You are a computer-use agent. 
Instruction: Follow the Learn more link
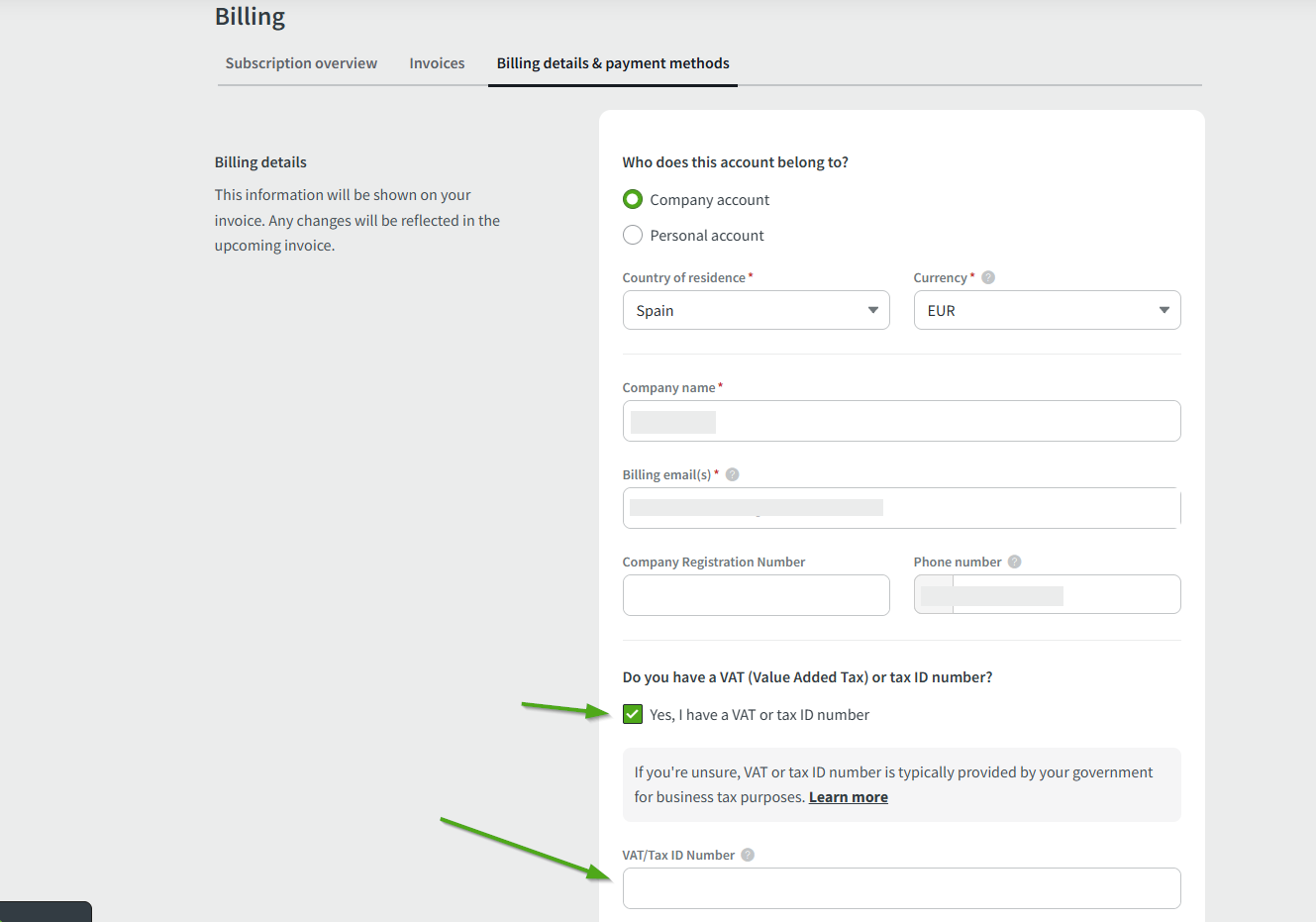pos(848,797)
